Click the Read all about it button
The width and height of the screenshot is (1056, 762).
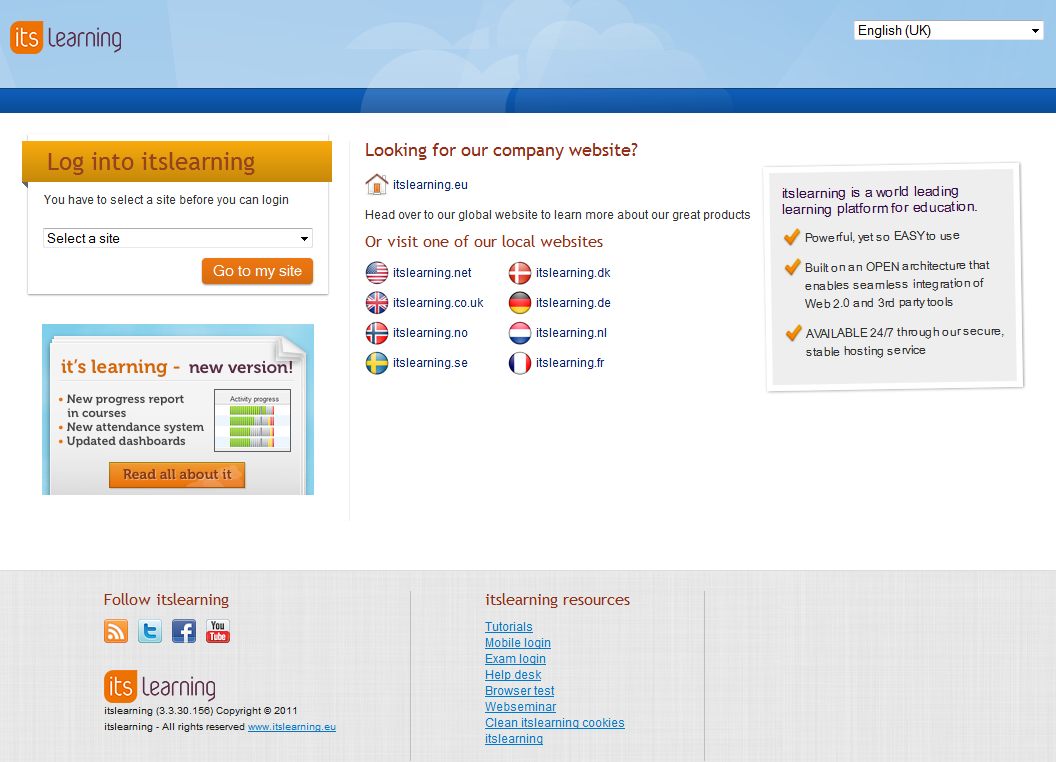click(x=177, y=475)
